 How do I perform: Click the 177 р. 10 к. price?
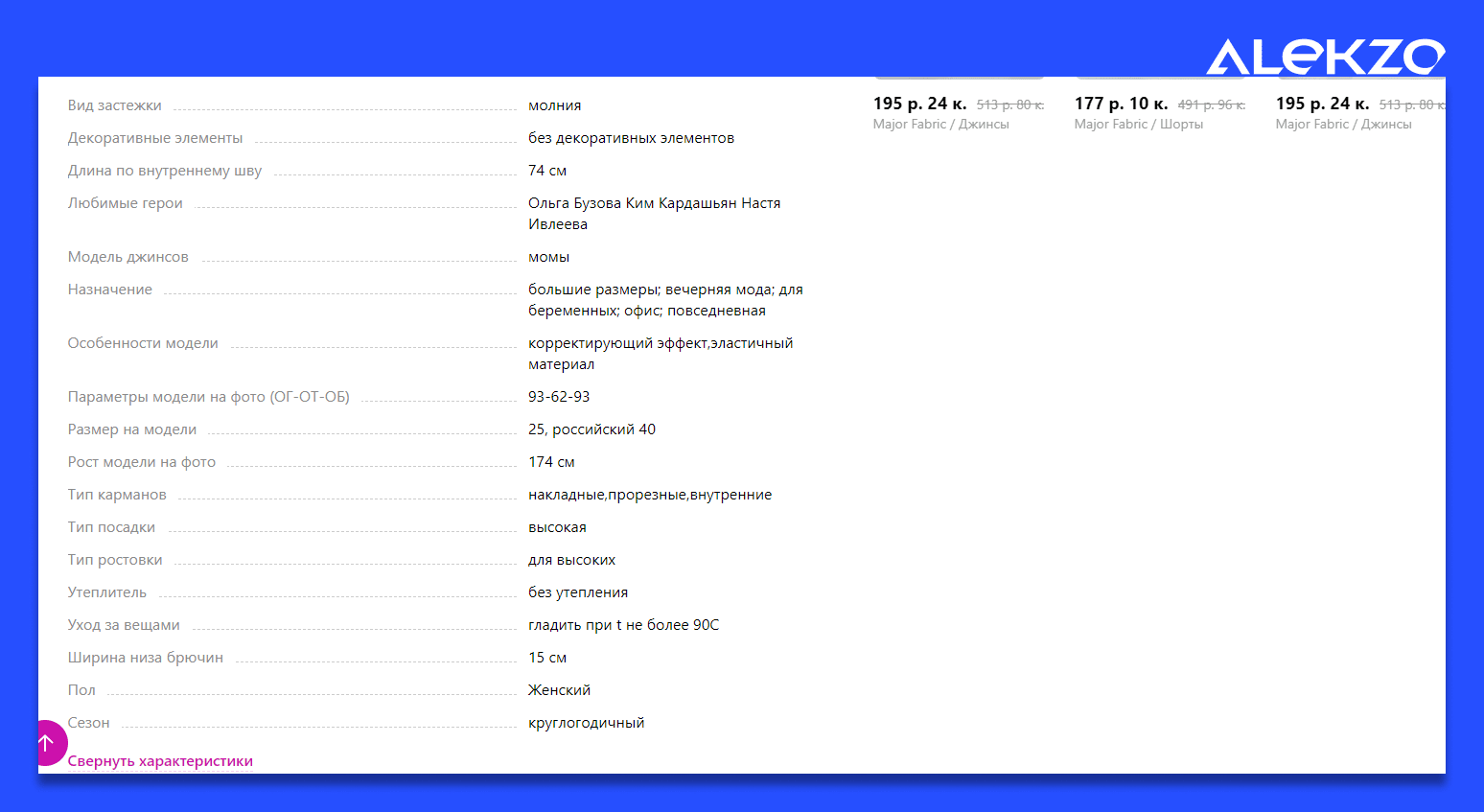(1121, 104)
